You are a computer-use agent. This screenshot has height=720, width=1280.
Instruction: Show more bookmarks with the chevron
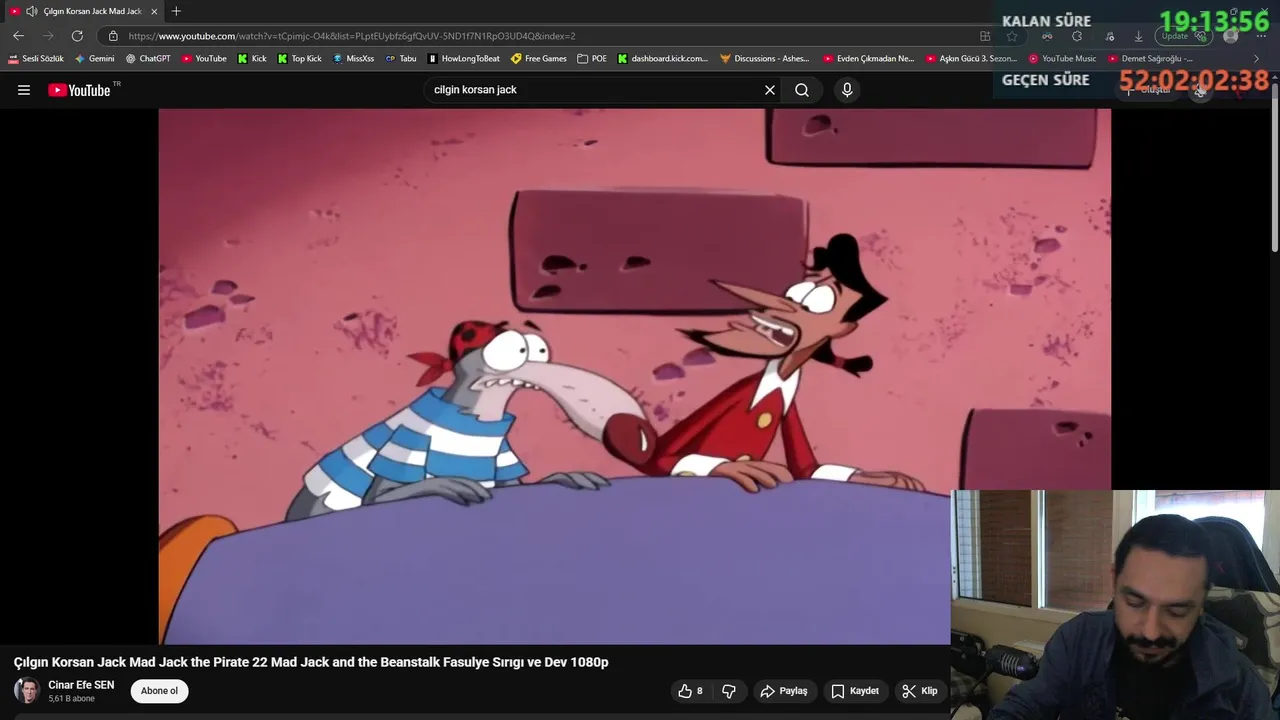tap(1257, 59)
